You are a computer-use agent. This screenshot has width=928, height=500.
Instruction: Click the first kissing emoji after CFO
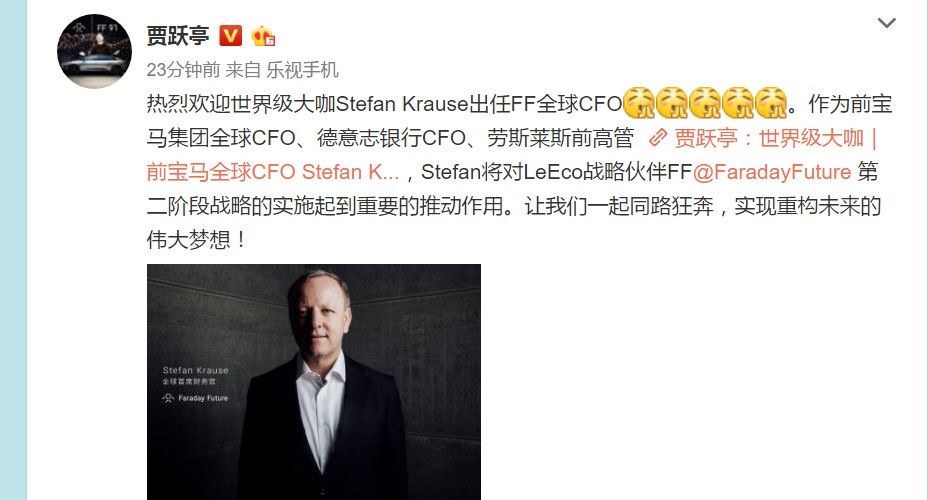point(639,103)
